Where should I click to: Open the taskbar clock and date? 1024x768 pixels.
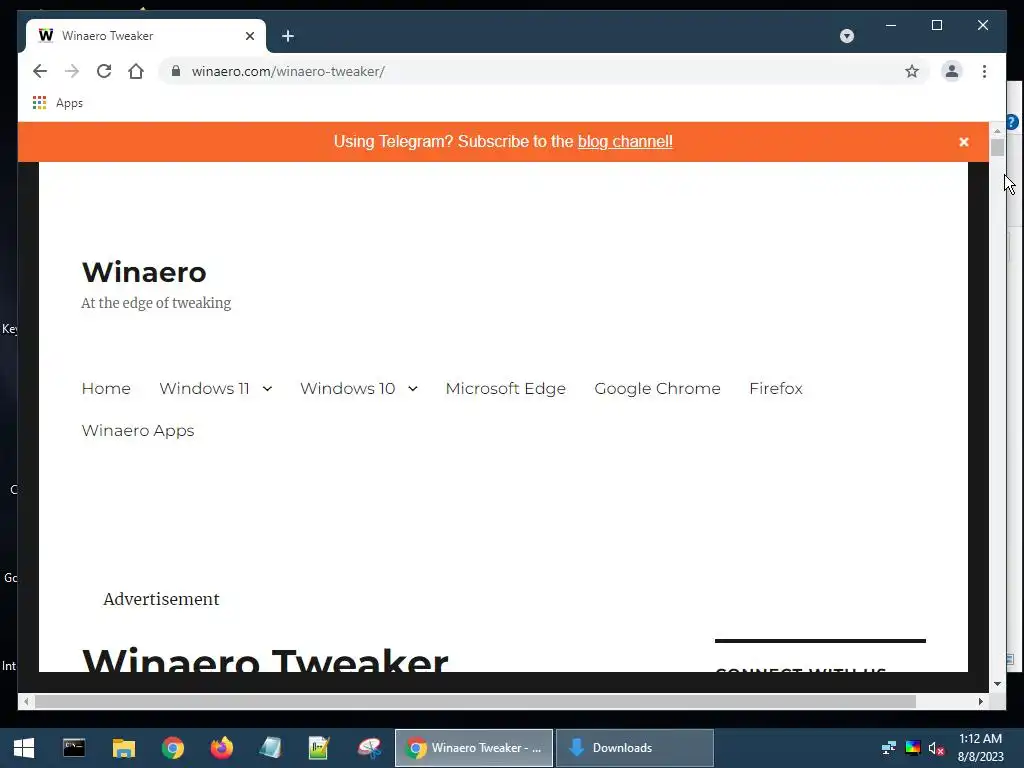[x=980, y=748]
